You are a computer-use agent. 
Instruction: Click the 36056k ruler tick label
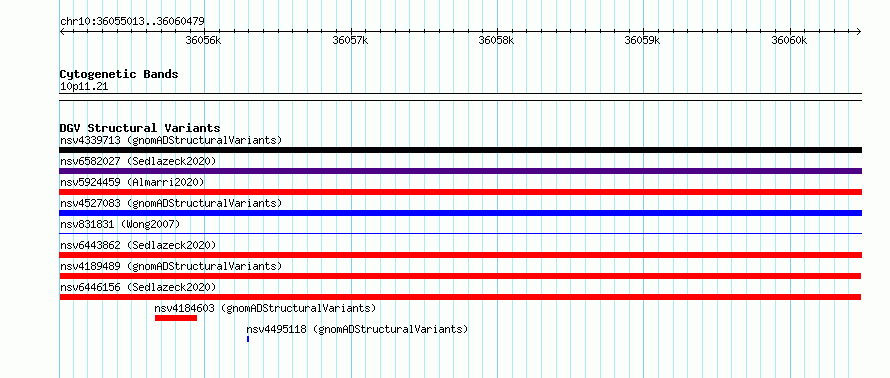tap(204, 40)
